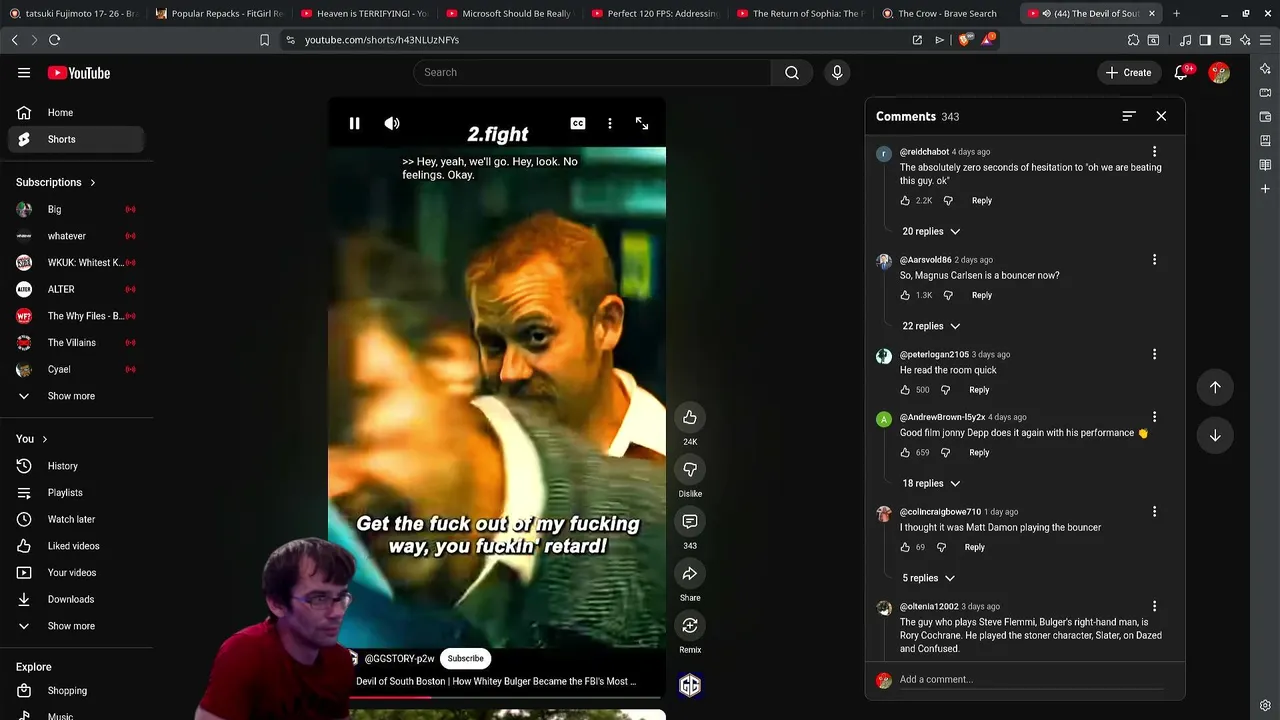This screenshot has height=720, width=1280.
Task: Toggle closed captions on the short
Action: (x=578, y=123)
